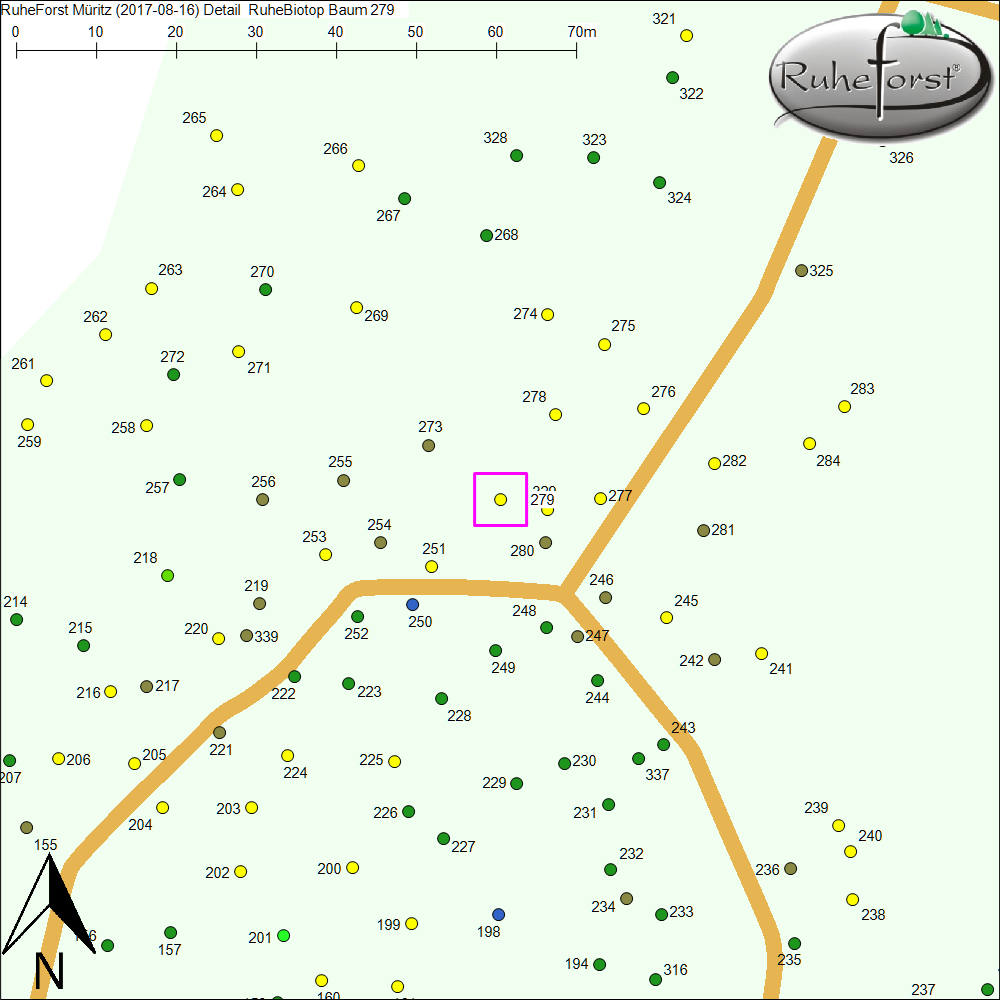Select green tree marker 267
The image size is (1000, 1000).
404,198
